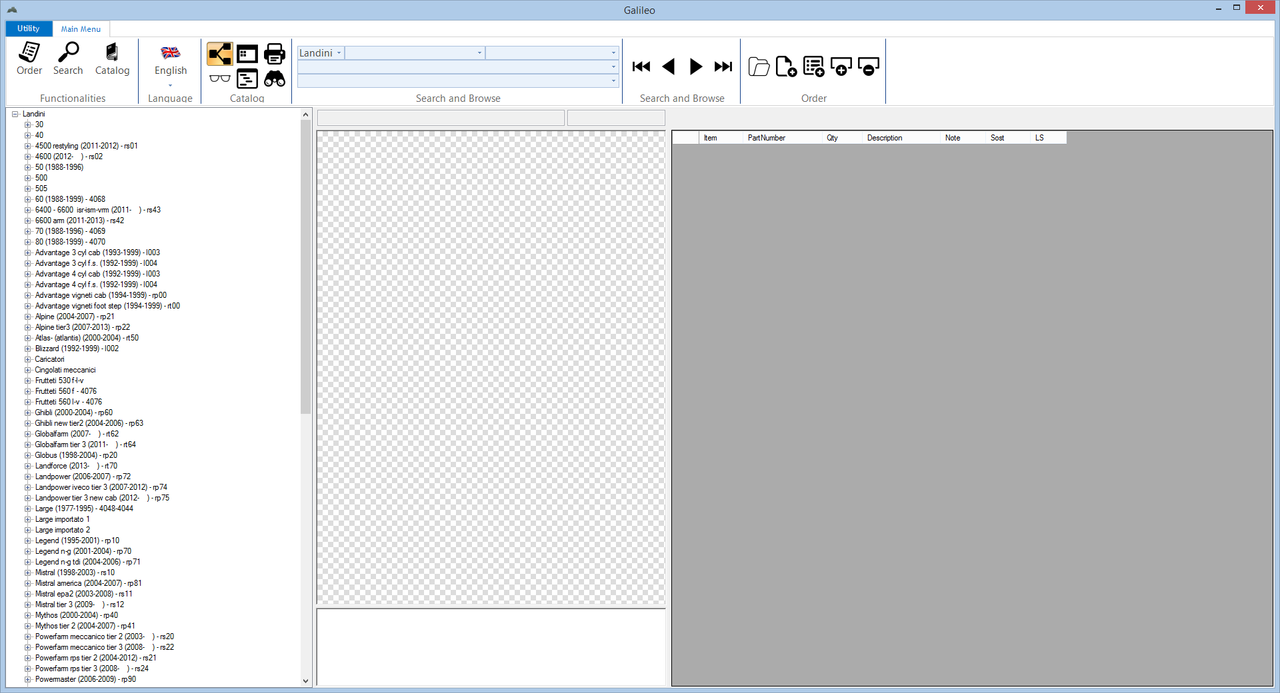This screenshot has width=1280, height=693.
Task: Jump to last record arrow
Action: pyautogui.click(x=723, y=67)
